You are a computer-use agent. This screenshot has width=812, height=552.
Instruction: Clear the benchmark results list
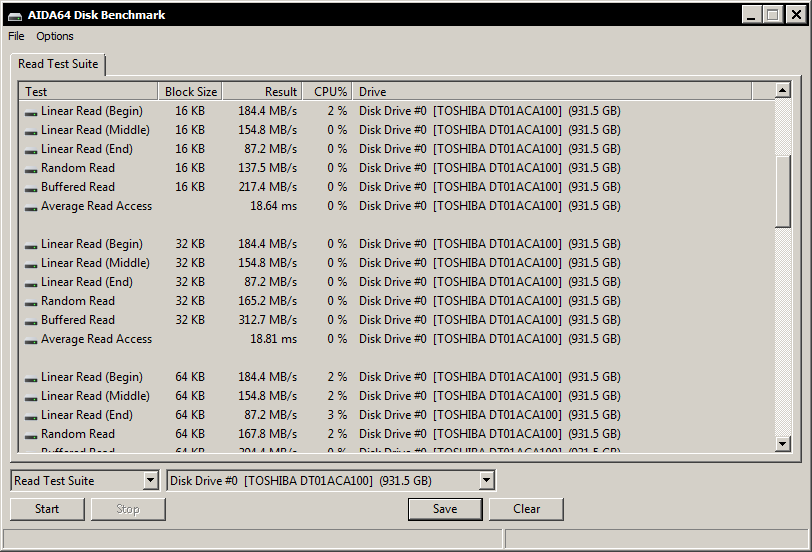[526, 509]
